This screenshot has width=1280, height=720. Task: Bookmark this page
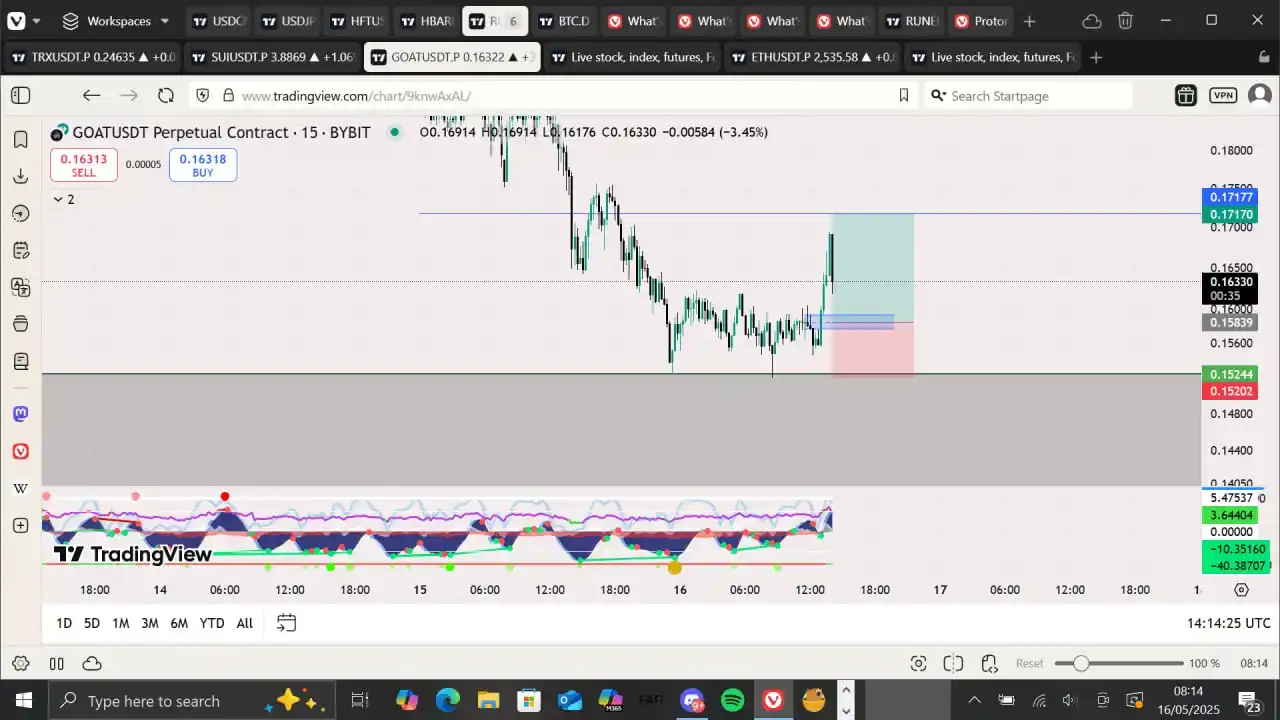904,96
